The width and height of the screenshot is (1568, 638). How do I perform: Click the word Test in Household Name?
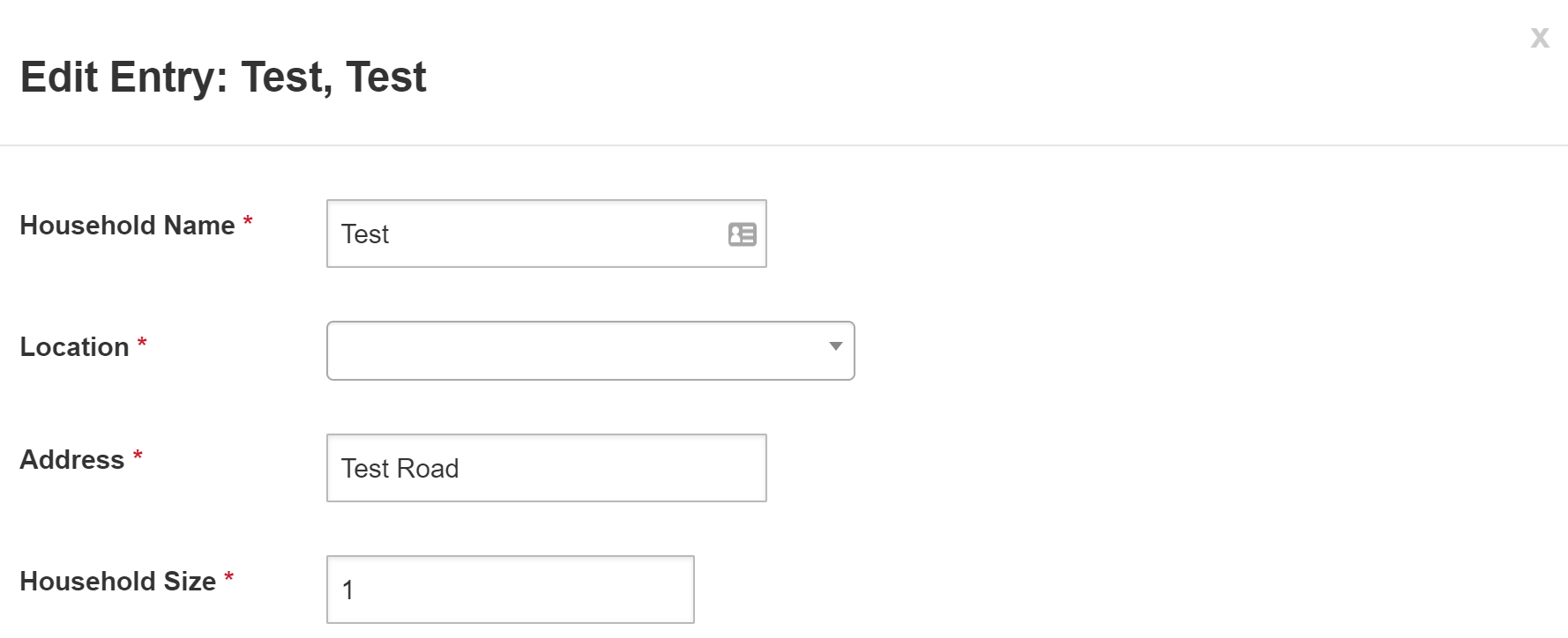tap(365, 234)
